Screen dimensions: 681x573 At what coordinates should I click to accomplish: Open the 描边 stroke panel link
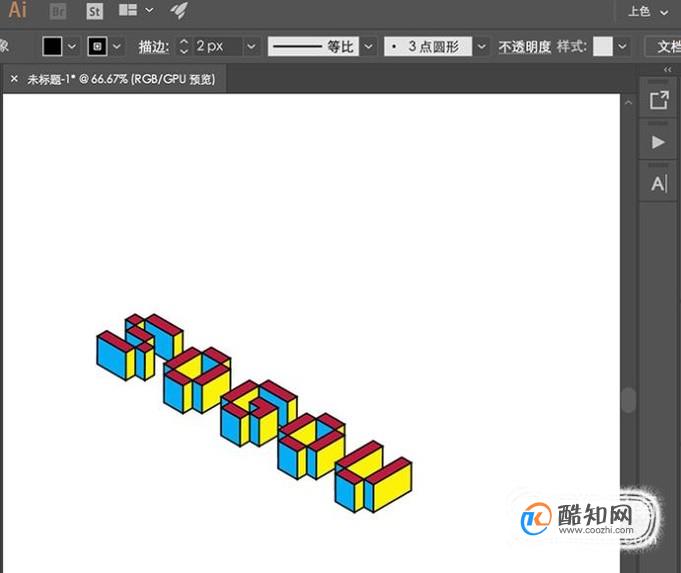pos(153,47)
